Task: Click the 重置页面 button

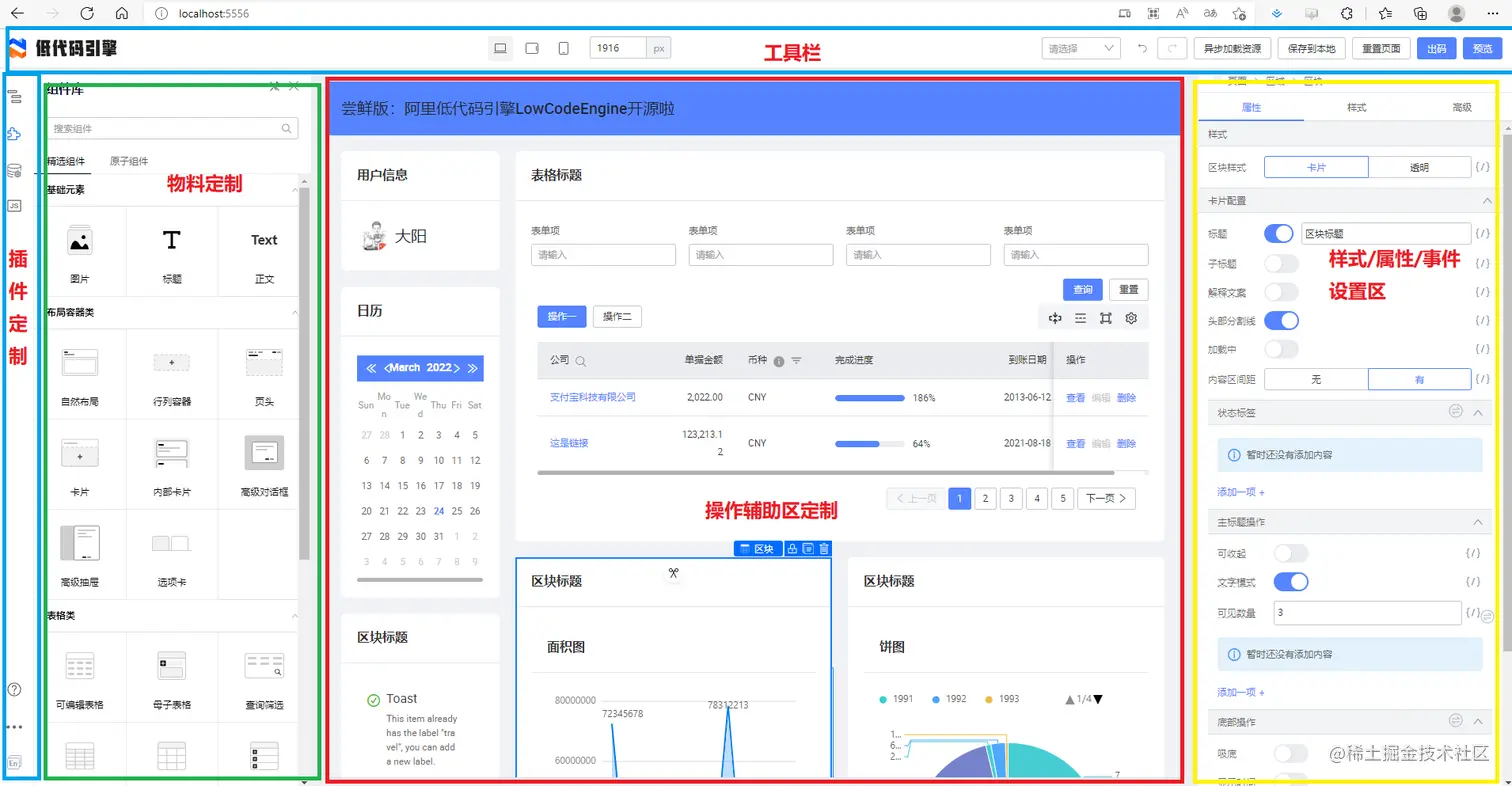Action: [x=1381, y=48]
